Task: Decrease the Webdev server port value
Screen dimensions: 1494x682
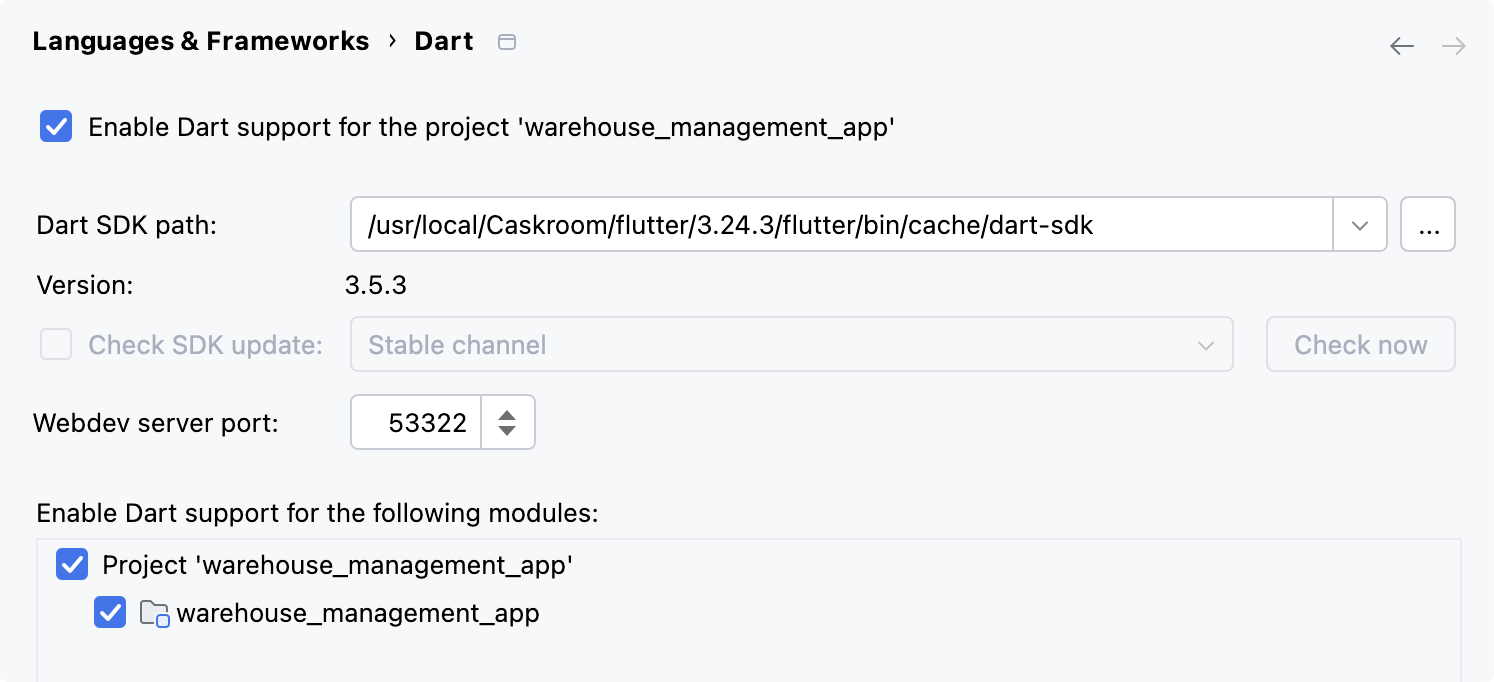Action: (x=507, y=431)
